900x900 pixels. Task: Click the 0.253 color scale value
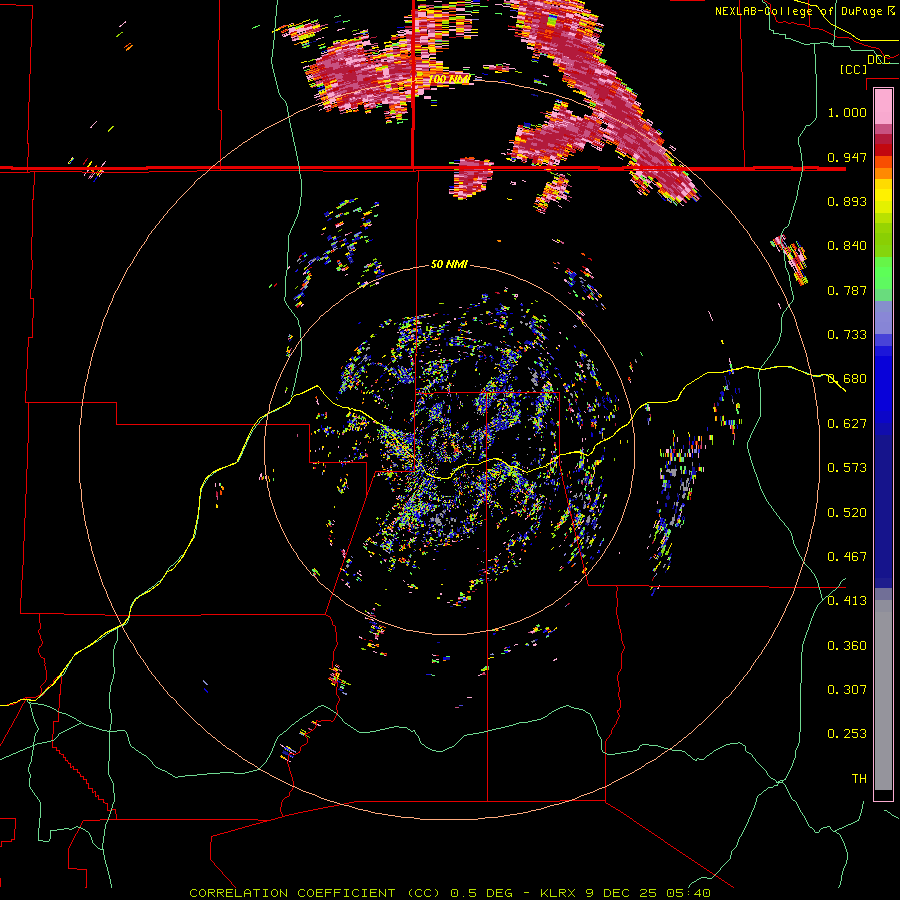click(847, 734)
